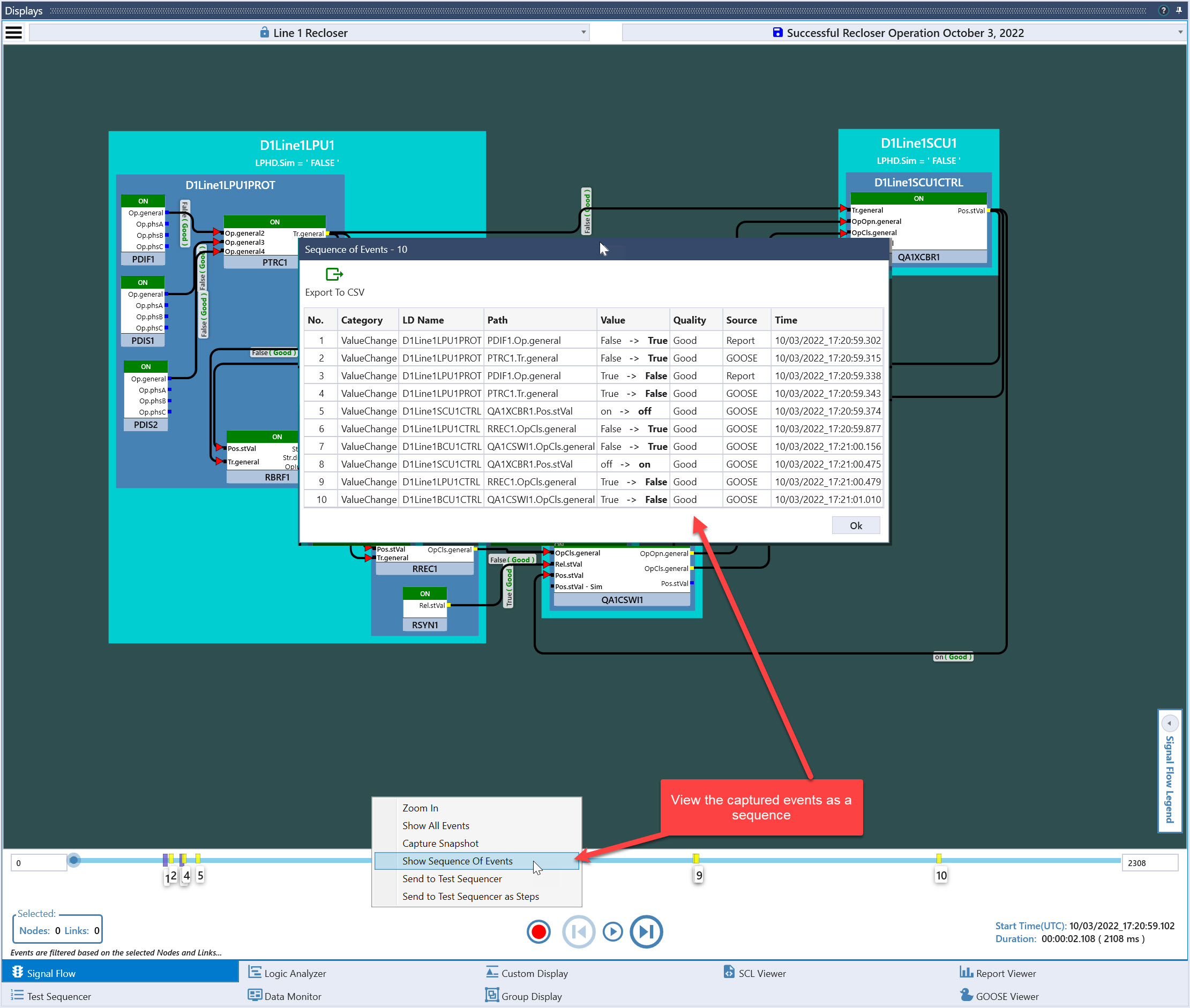Select Show Sequence Of Events menu entry

point(457,861)
